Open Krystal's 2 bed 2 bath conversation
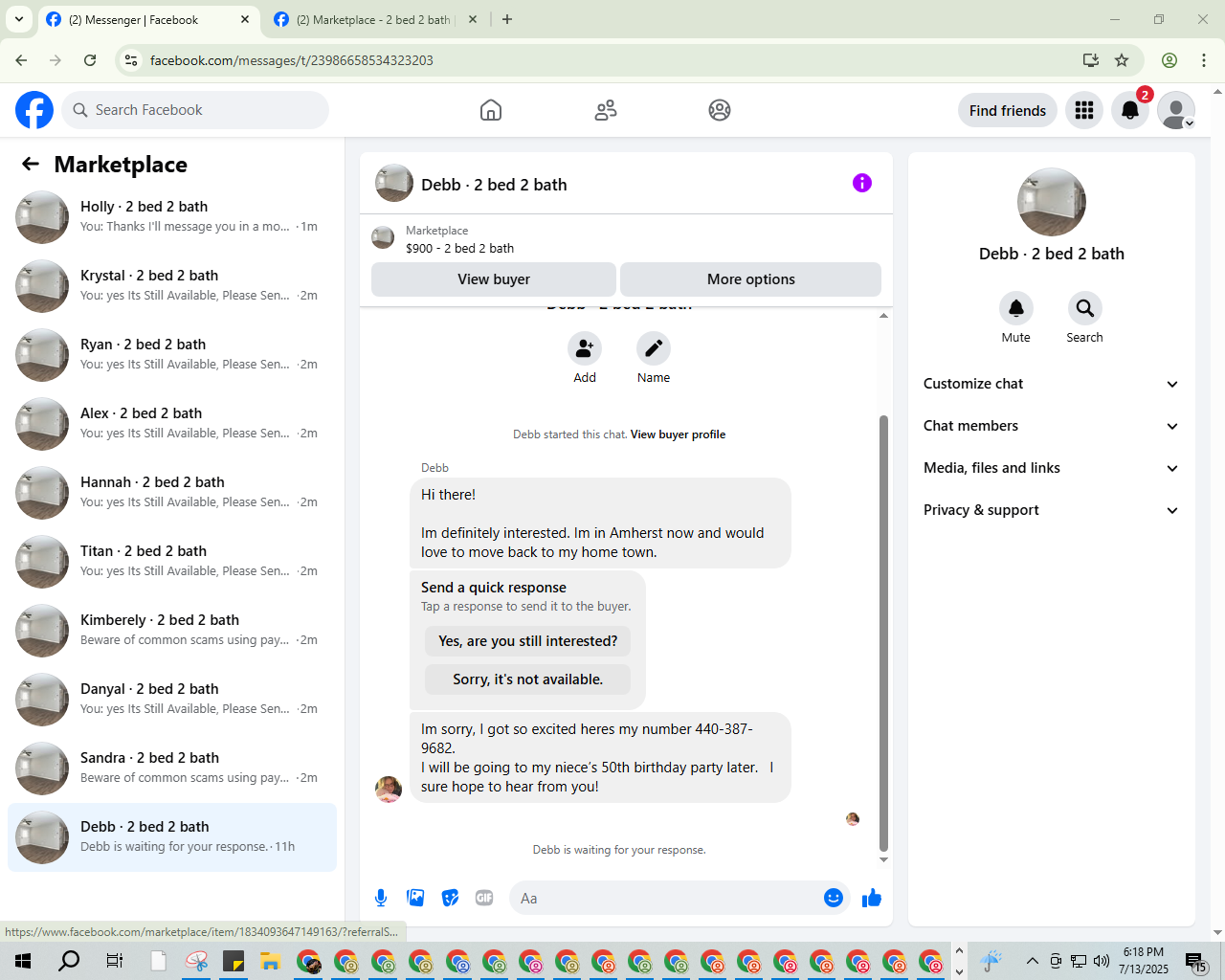The width and height of the screenshot is (1225, 980). click(172, 285)
